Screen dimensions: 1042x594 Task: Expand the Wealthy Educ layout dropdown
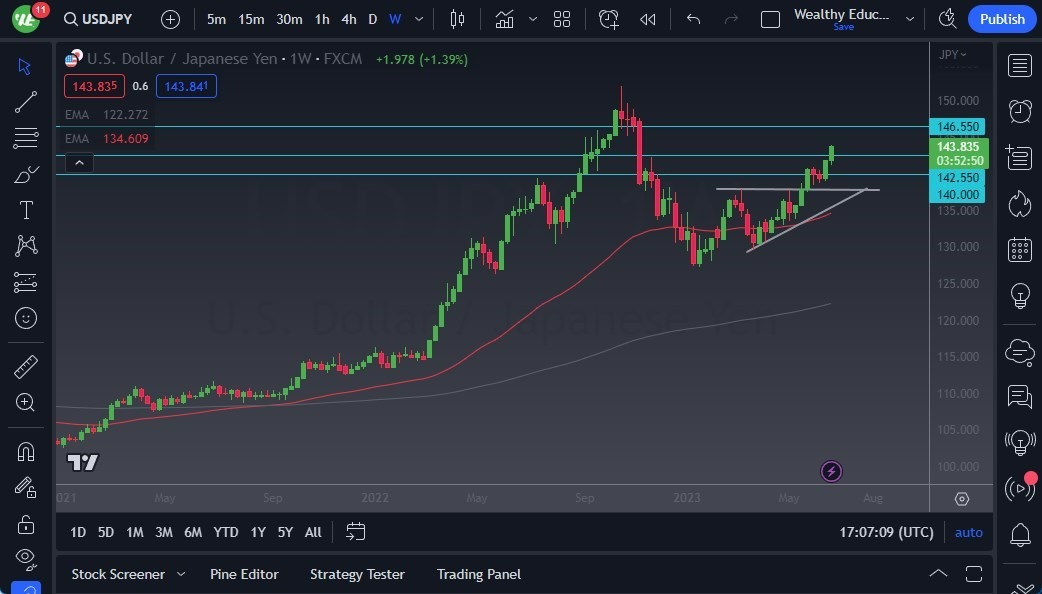[x=909, y=18]
